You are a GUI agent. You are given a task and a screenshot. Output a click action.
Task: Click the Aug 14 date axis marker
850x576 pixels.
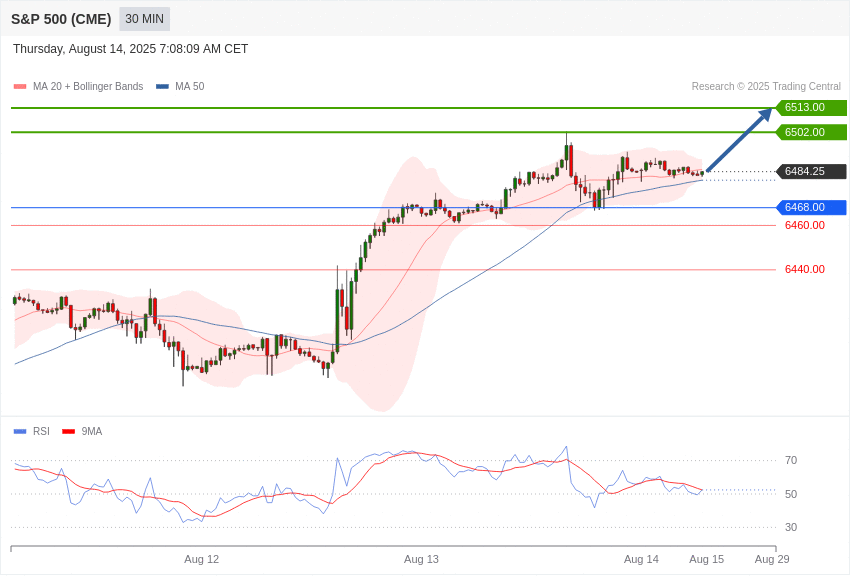641,559
